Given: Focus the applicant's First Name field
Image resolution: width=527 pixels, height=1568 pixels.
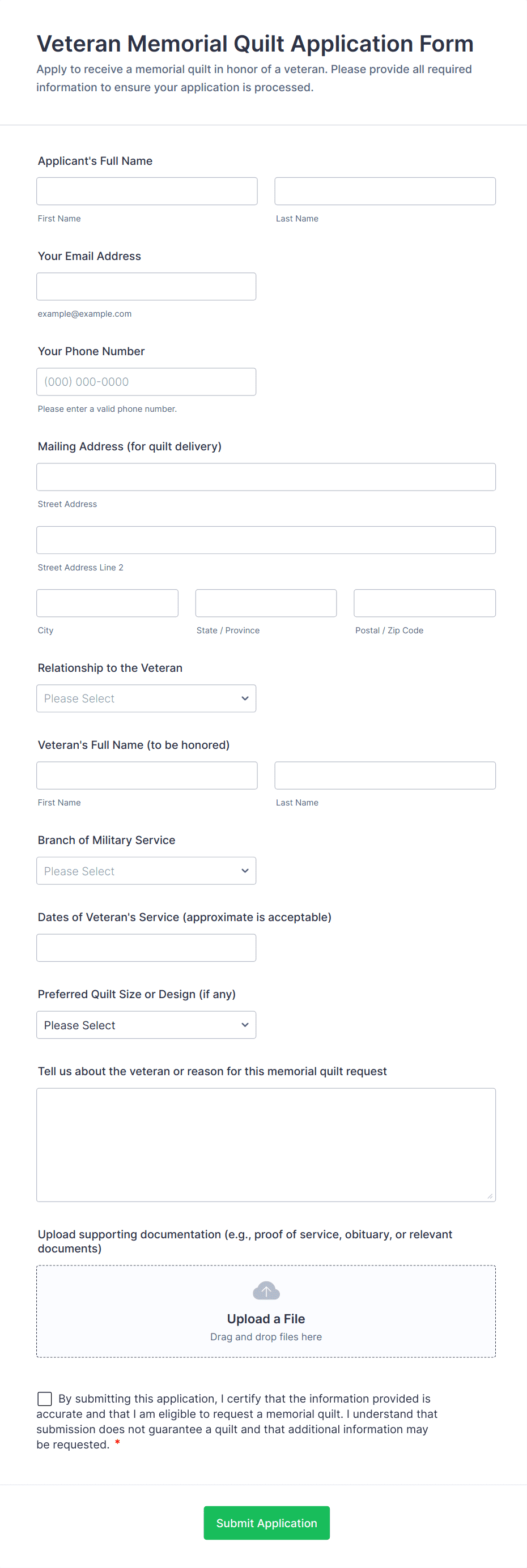Looking at the screenshot, I should [147, 191].
